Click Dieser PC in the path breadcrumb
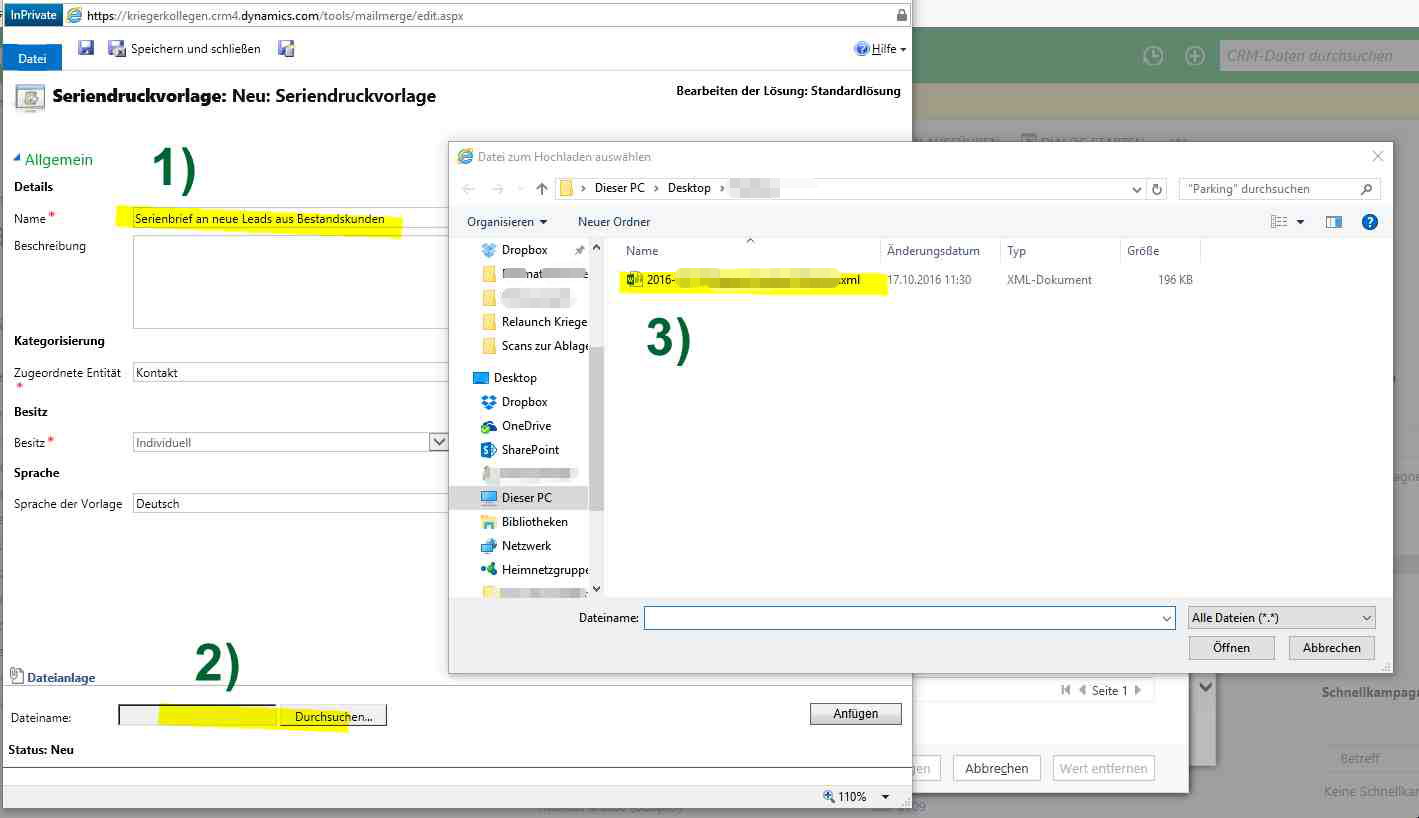 tap(619, 188)
